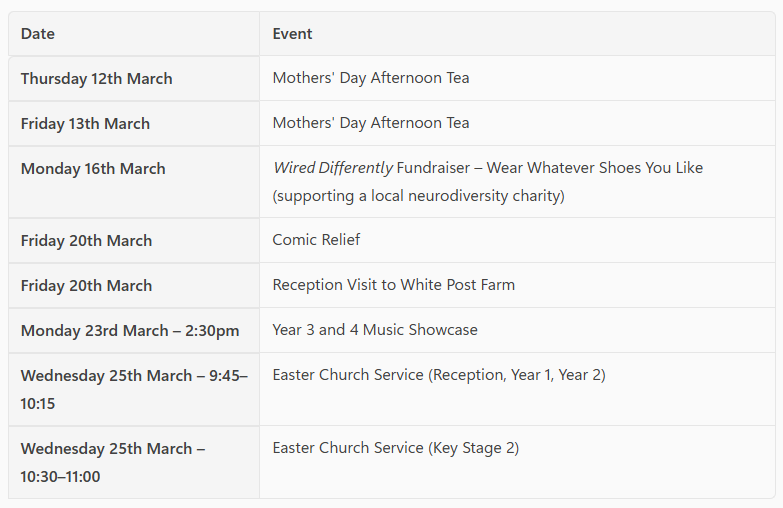Select the Monday 23rd March 2:30pm date cell
This screenshot has height=508, width=783.
pyautogui.click(x=130, y=331)
